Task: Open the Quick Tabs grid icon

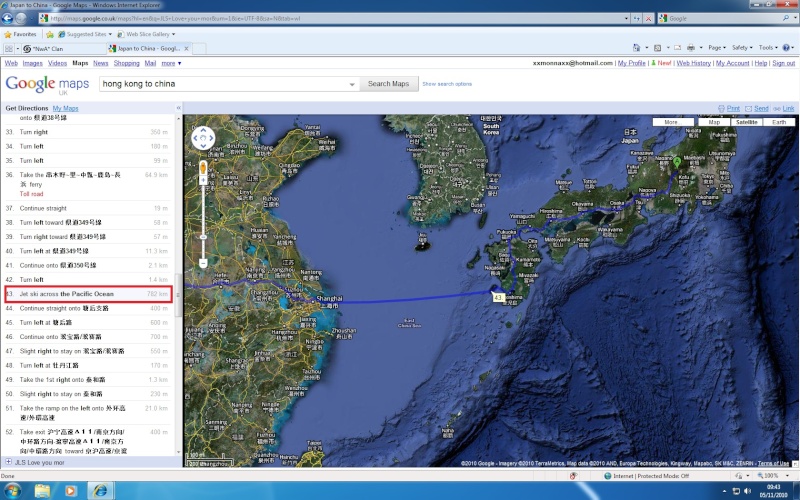Action: coord(9,48)
